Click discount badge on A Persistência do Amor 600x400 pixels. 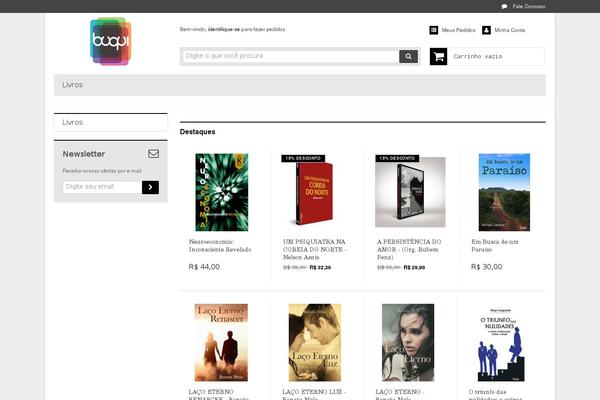click(x=397, y=158)
